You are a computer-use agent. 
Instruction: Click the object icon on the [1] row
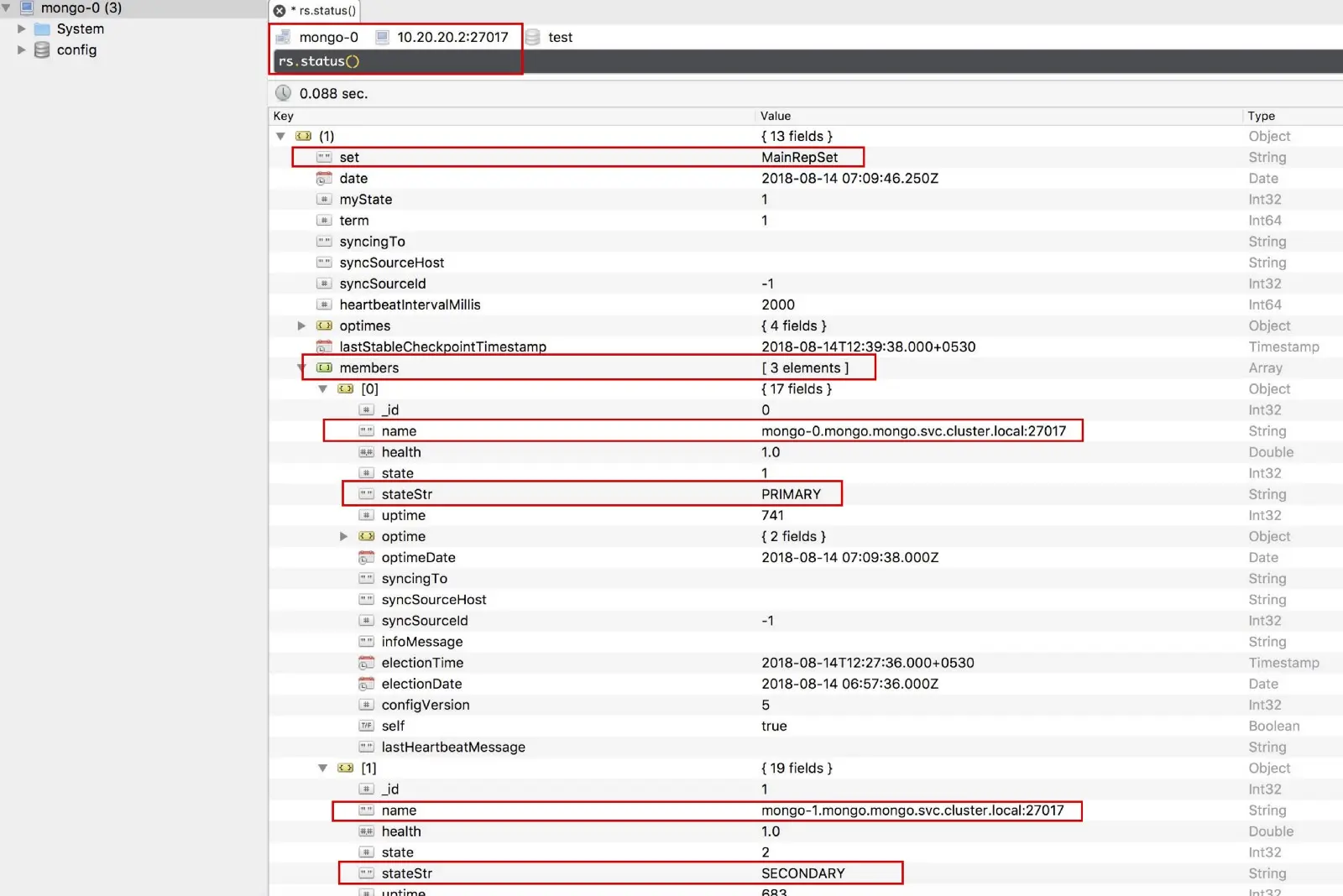346,768
